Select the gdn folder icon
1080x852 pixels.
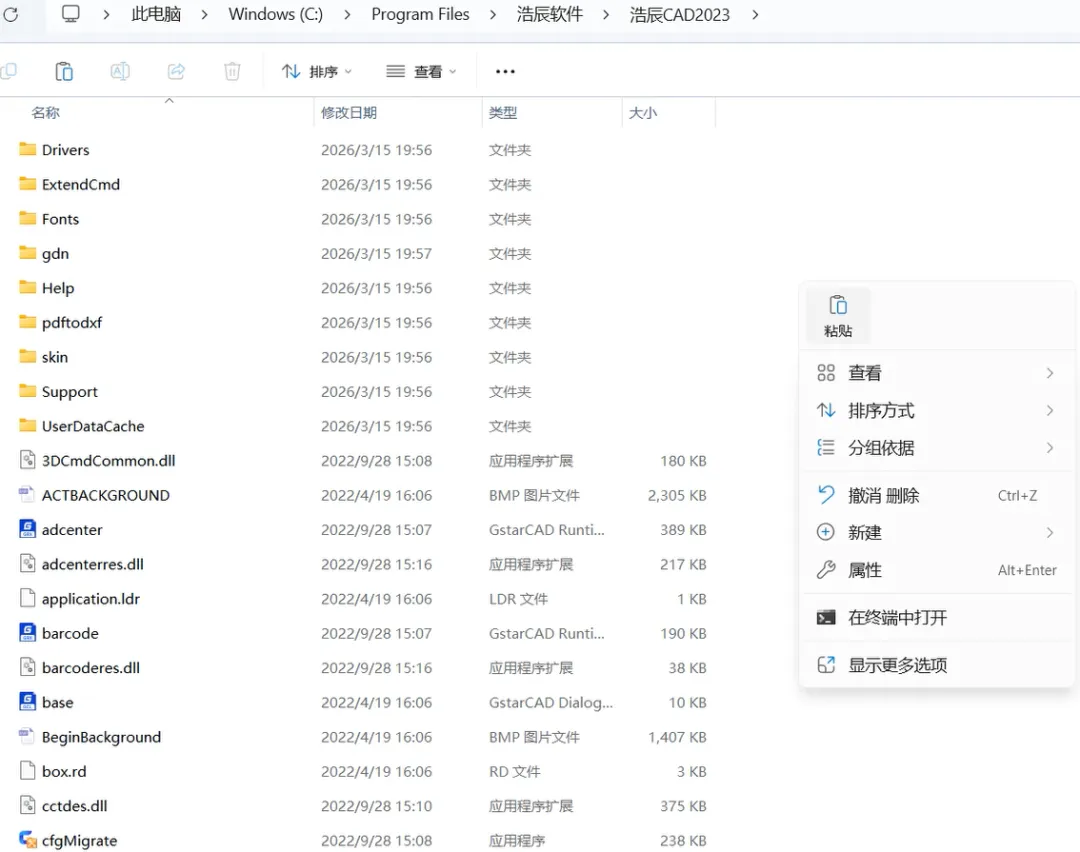pos(28,253)
